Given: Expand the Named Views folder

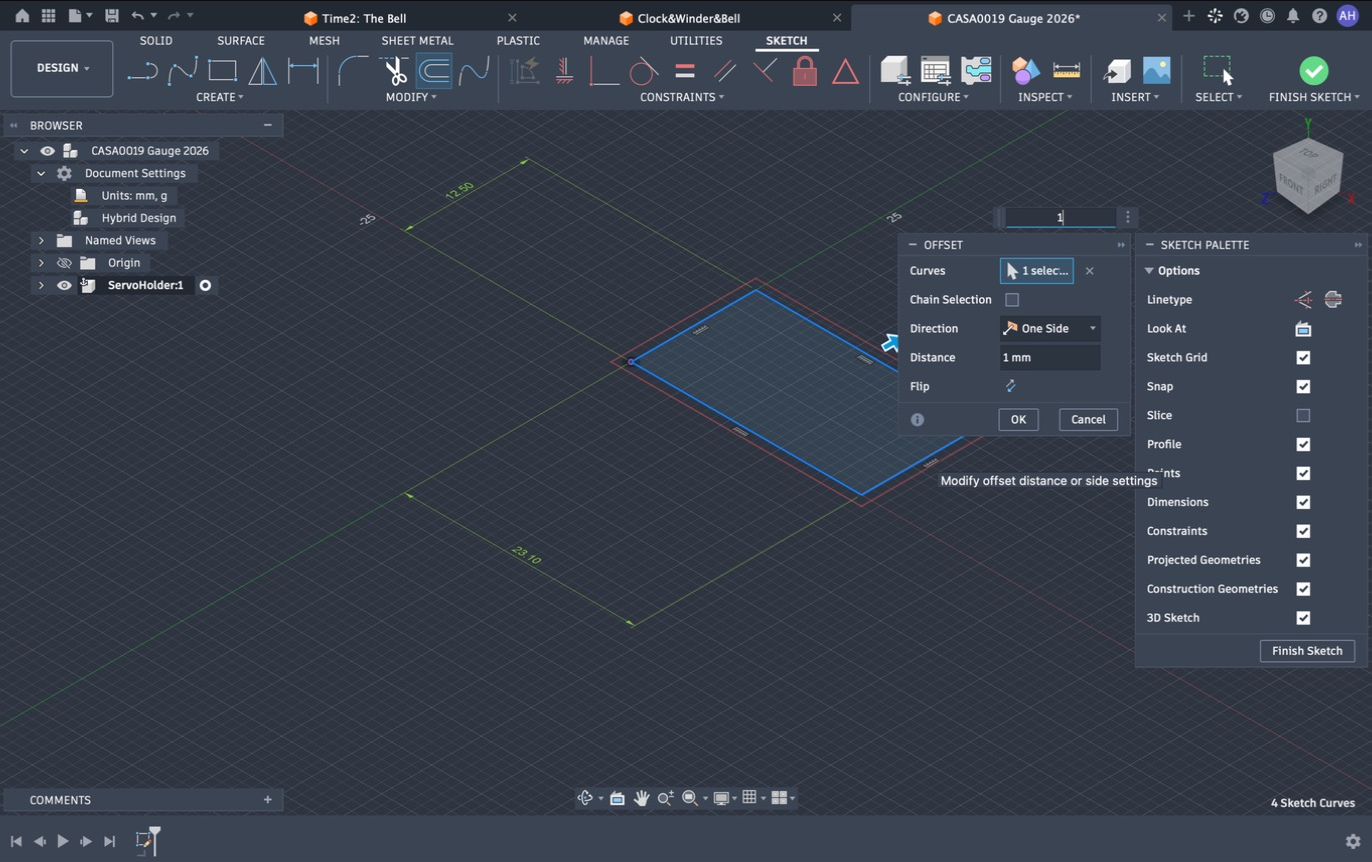Looking at the screenshot, I should (x=41, y=240).
